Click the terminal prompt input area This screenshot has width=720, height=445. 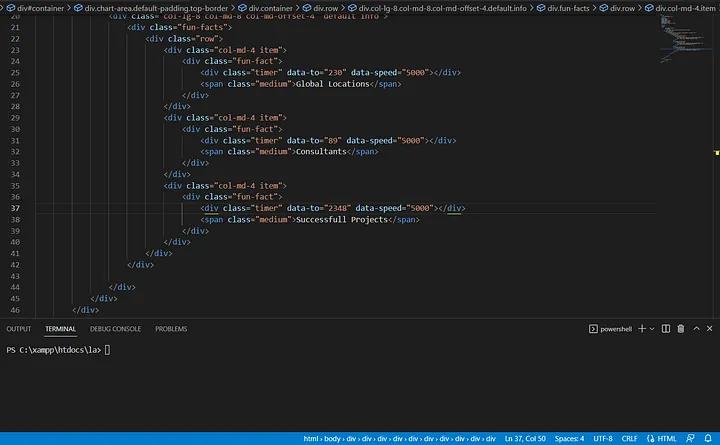(x=107, y=350)
